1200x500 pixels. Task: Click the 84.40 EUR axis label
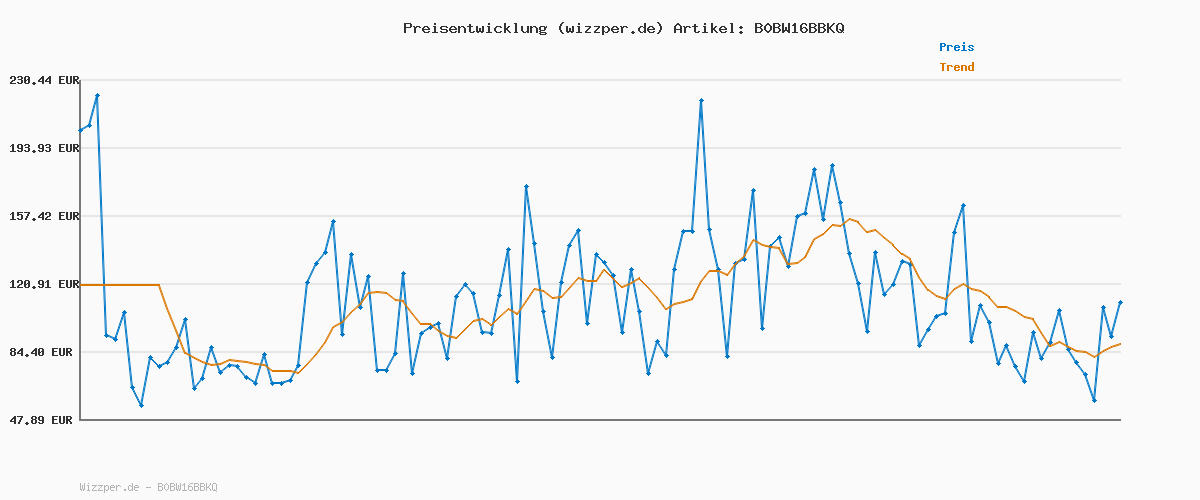click(x=45, y=352)
